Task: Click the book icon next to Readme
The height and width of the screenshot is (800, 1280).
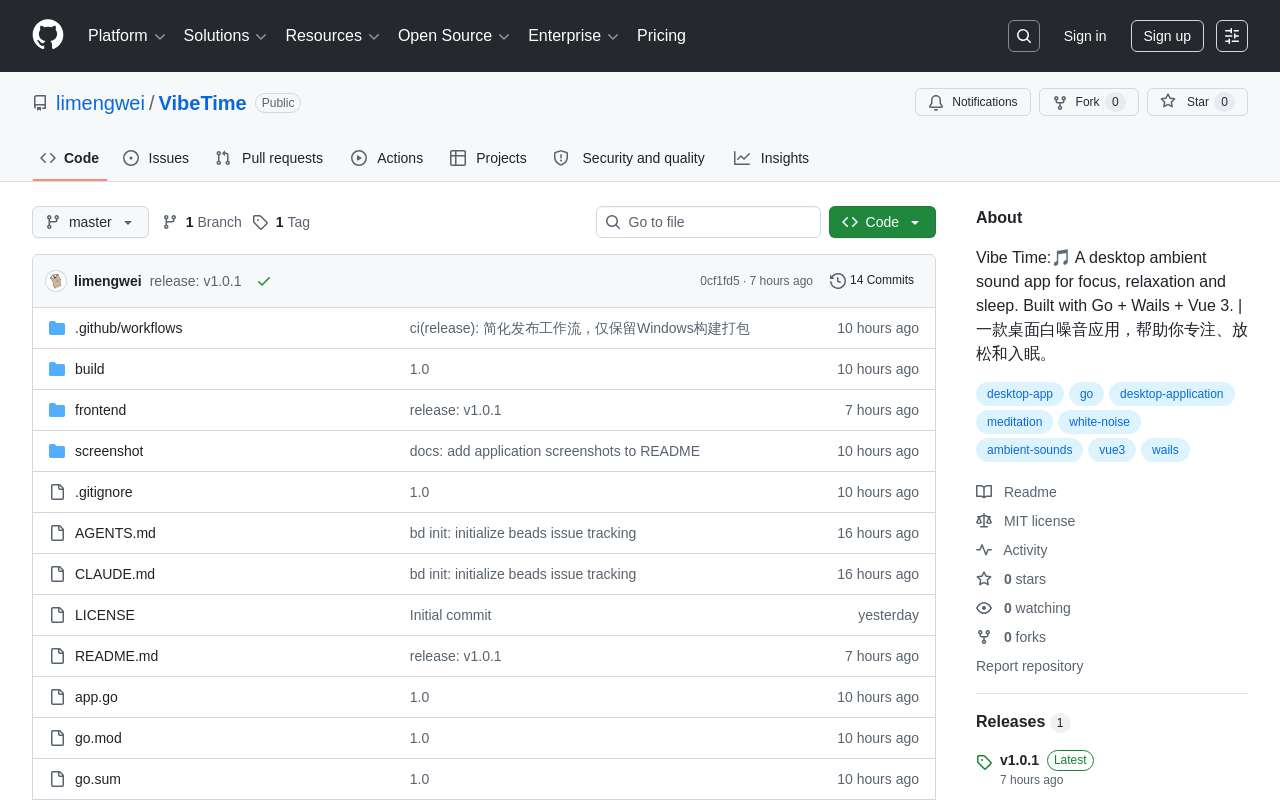Action: point(984,492)
